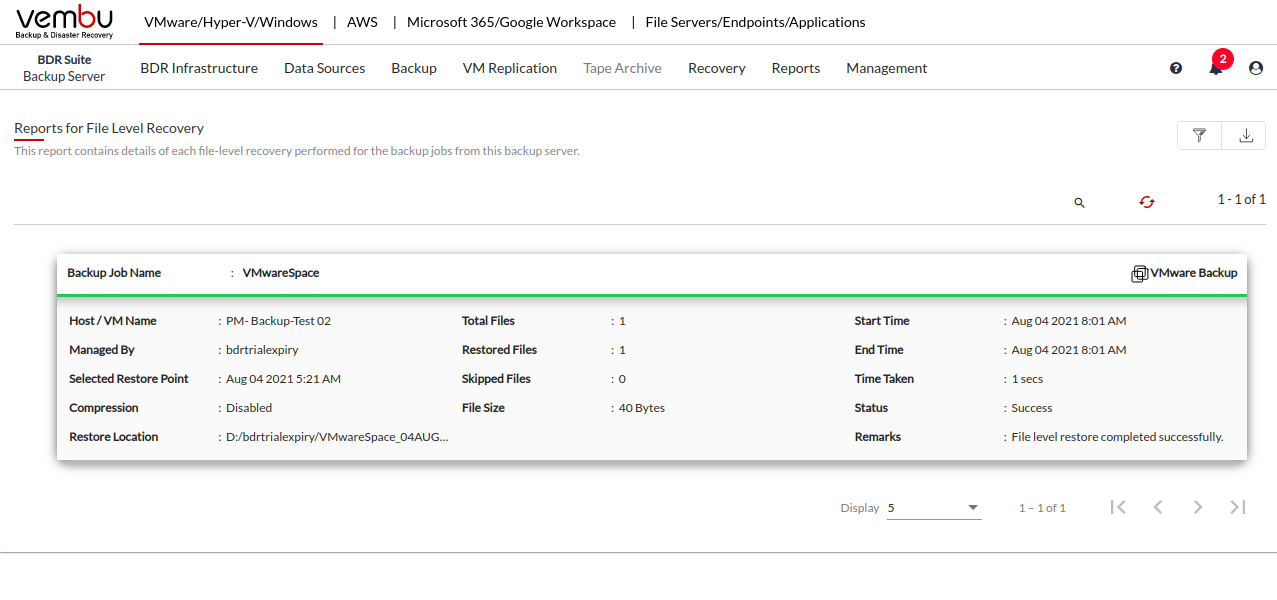1277x600 pixels.
Task: Switch to Microsoft 365/Google Workspace tab
Action: 511,22
